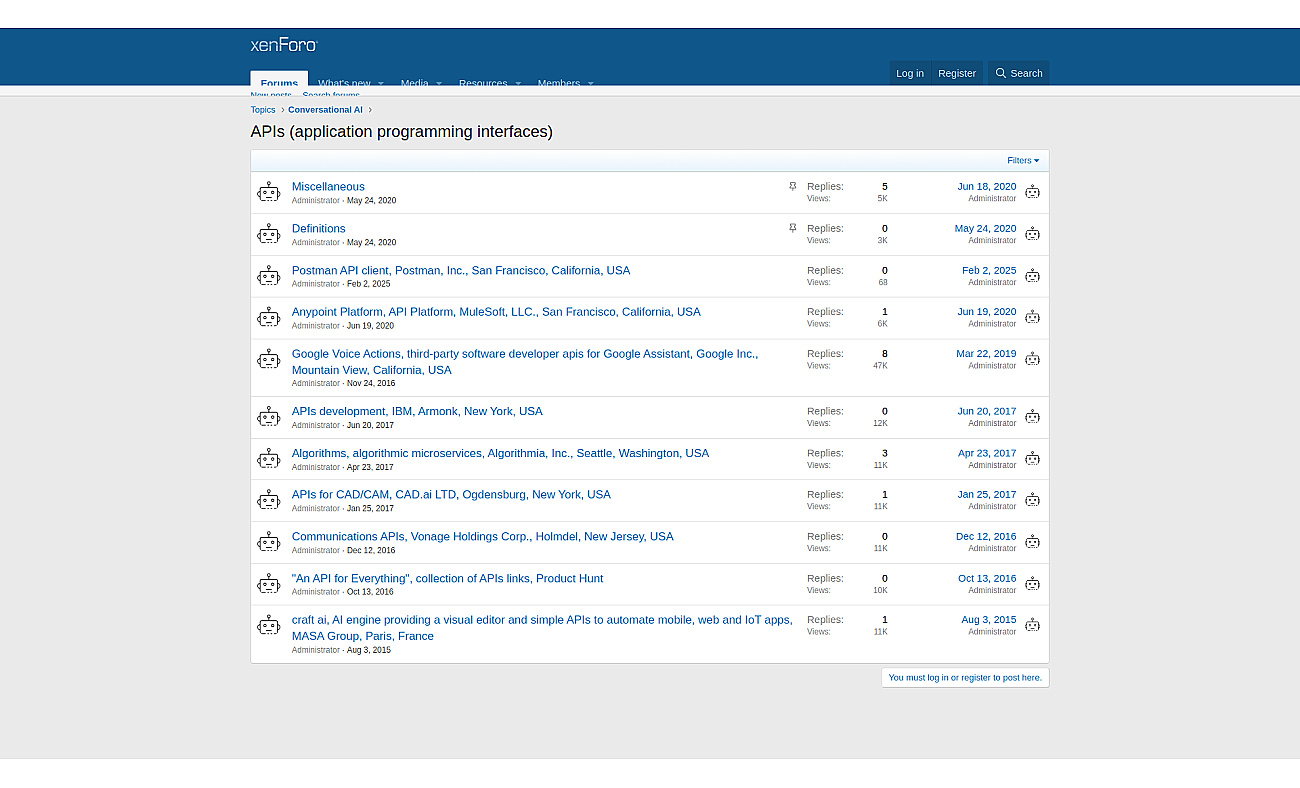The height and width of the screenshot is (788, 1300).
Task: Open the Members tab
Action: pos(558,83)
